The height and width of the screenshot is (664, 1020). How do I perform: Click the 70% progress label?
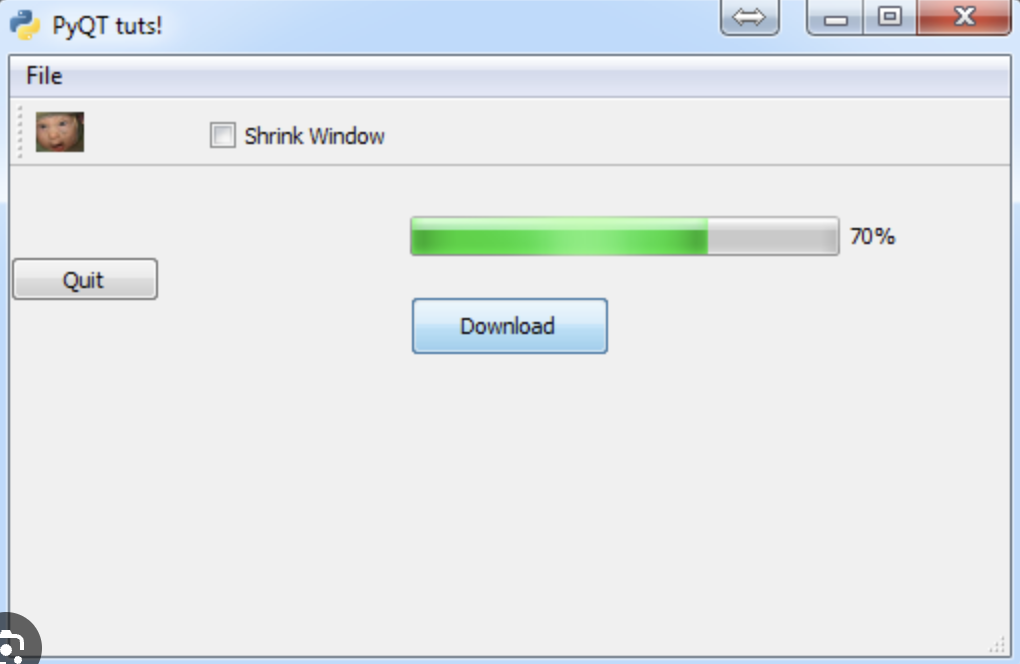pos(872,236)
